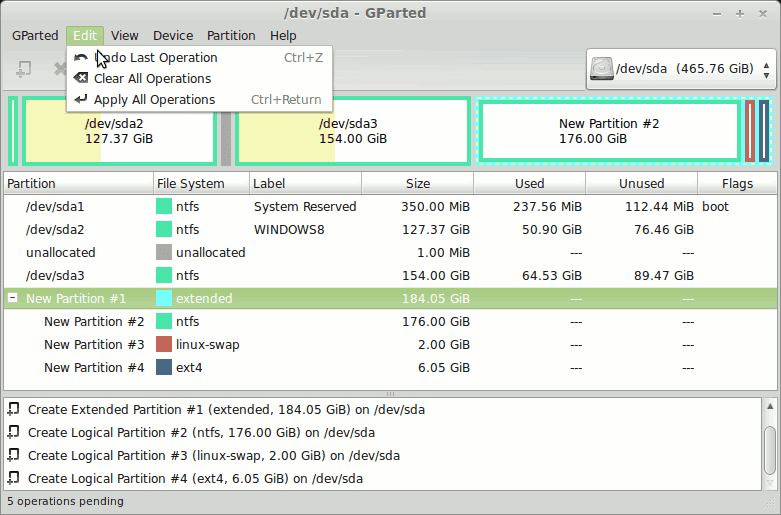The height and width of the screenshot is (515, 781).
Task: Select New Partition #2 block in disk map
Action: (609, 131)
